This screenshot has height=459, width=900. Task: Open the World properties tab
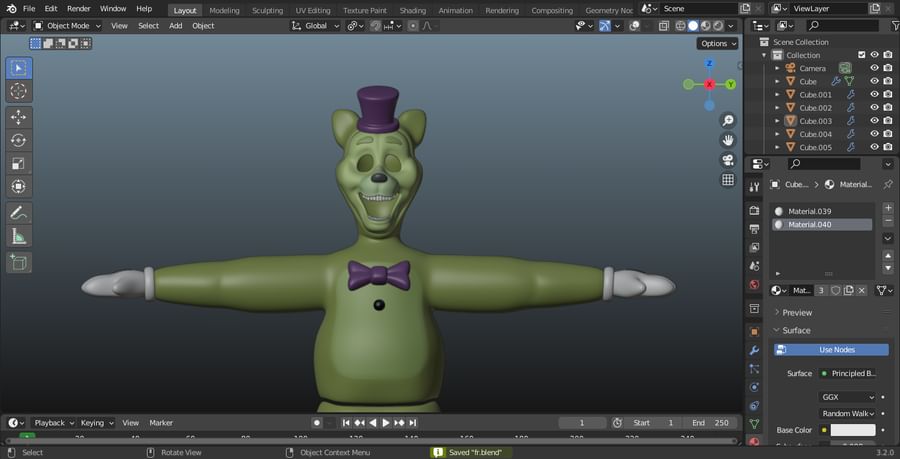(x=754, y=285)
